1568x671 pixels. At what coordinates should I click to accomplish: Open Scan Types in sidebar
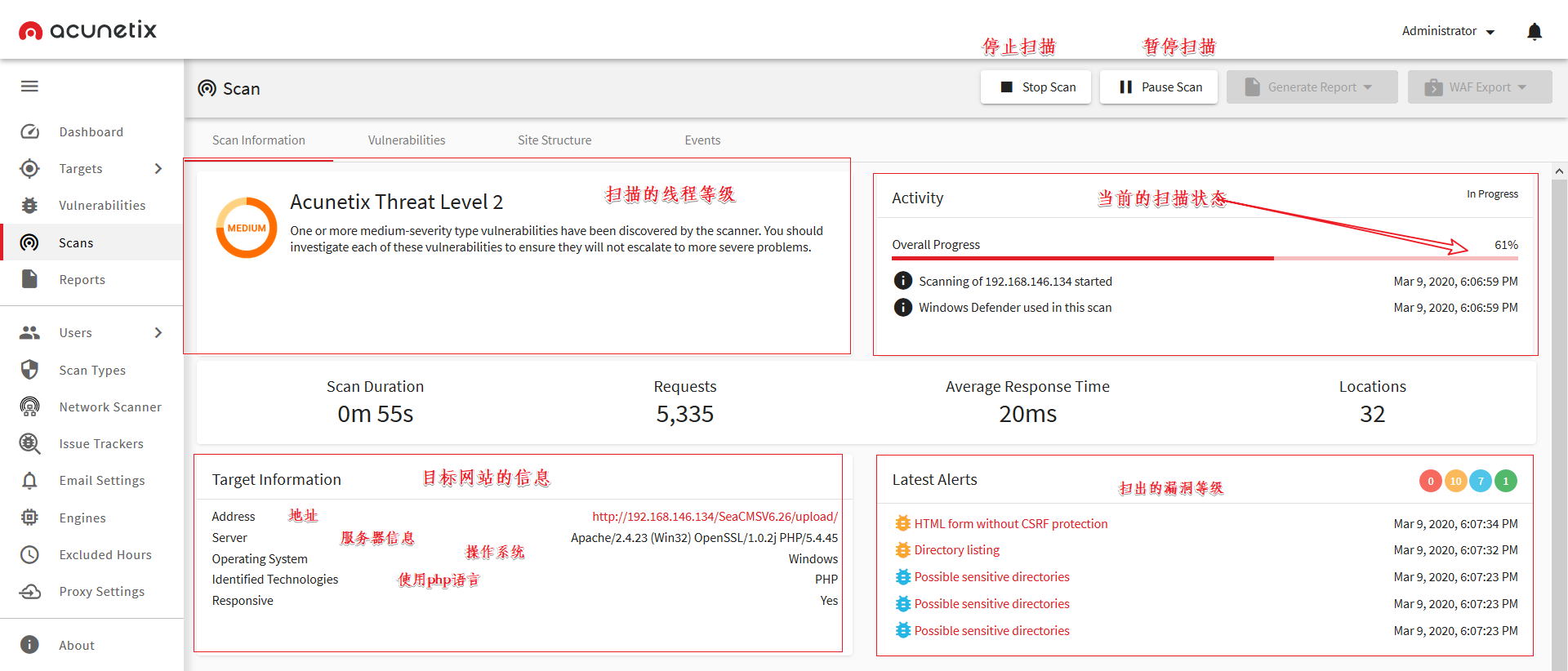click(x=92, y=370)
